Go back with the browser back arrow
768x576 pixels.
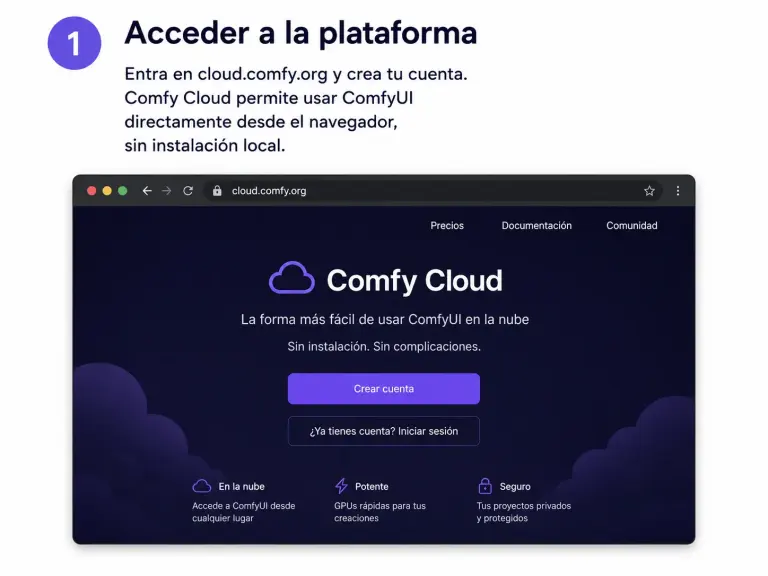pos(147,191)
